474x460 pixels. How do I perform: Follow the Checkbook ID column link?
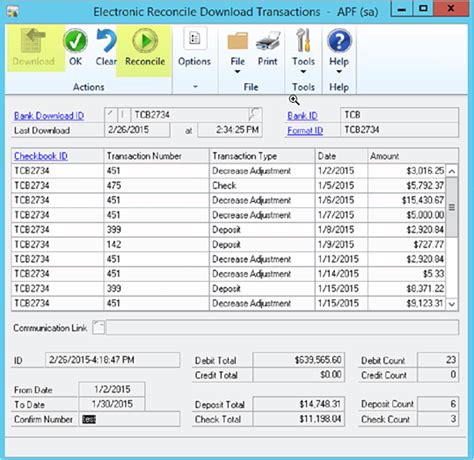41,156
